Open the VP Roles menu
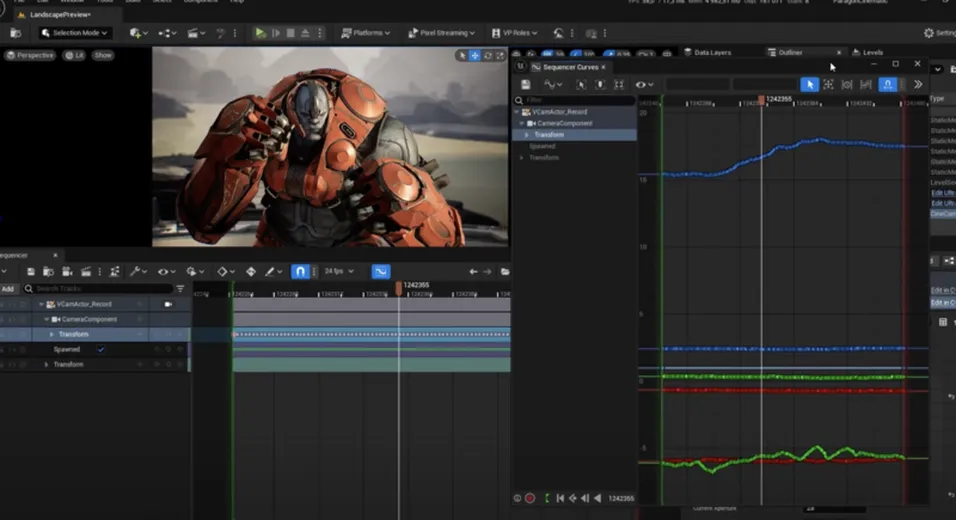This screenshot has width=956, height=520. [x=515, y=33]
